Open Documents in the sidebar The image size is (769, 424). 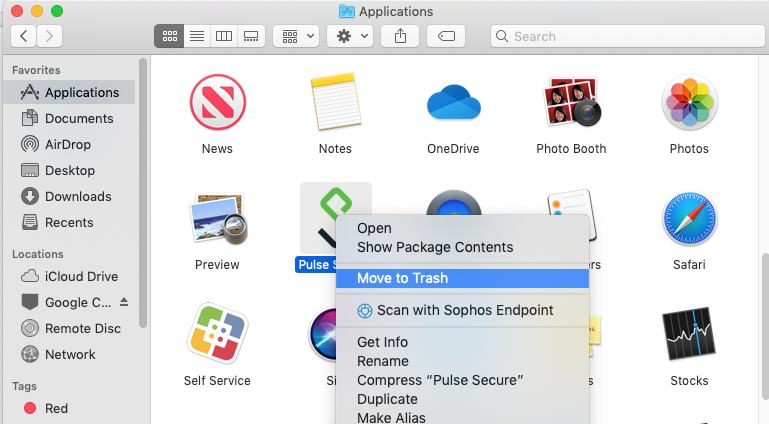(x=70, y=119)
